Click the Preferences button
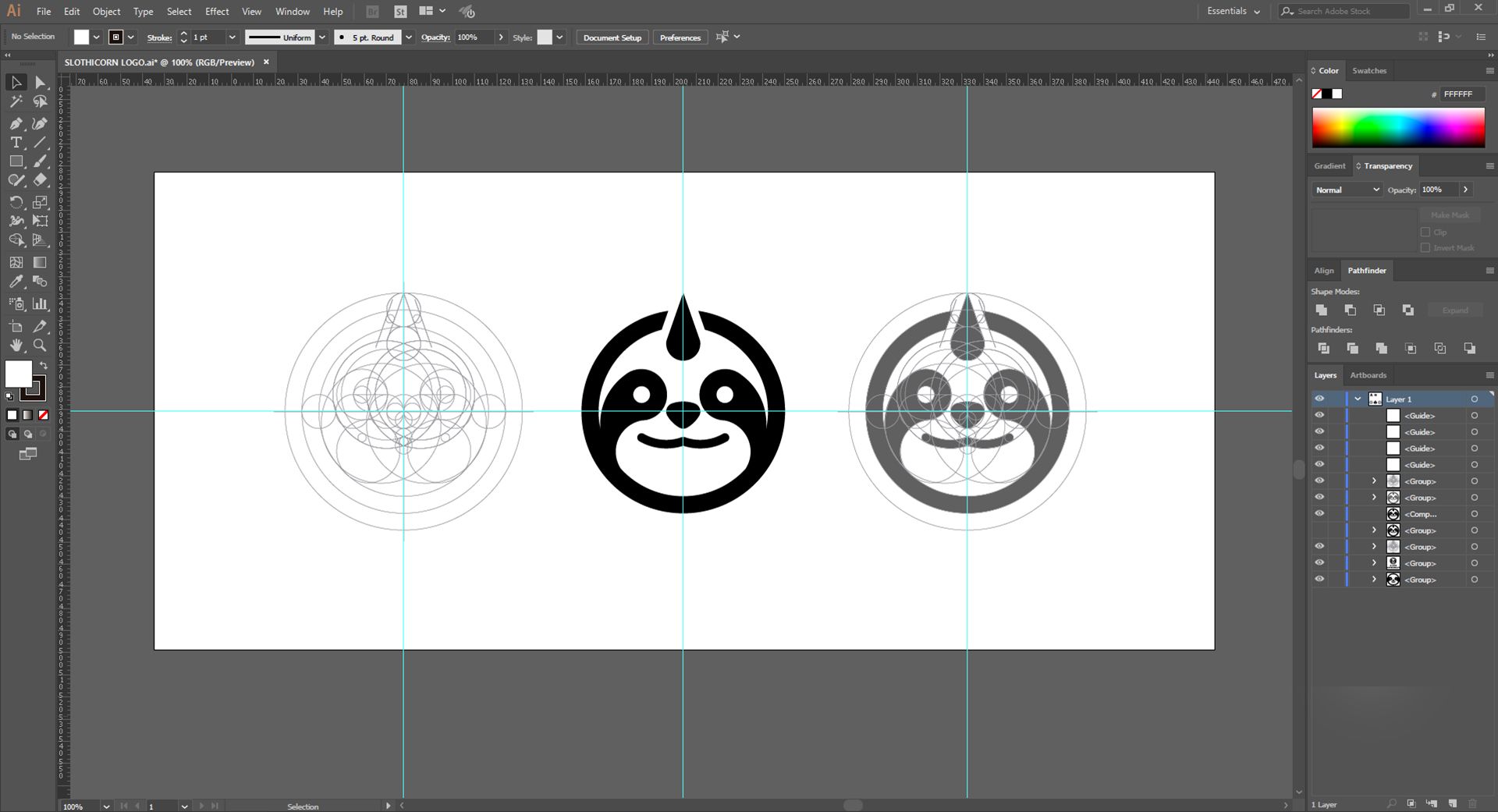Image resolution: width=1498 pixels, height=812 pixels. click(680, 37)
